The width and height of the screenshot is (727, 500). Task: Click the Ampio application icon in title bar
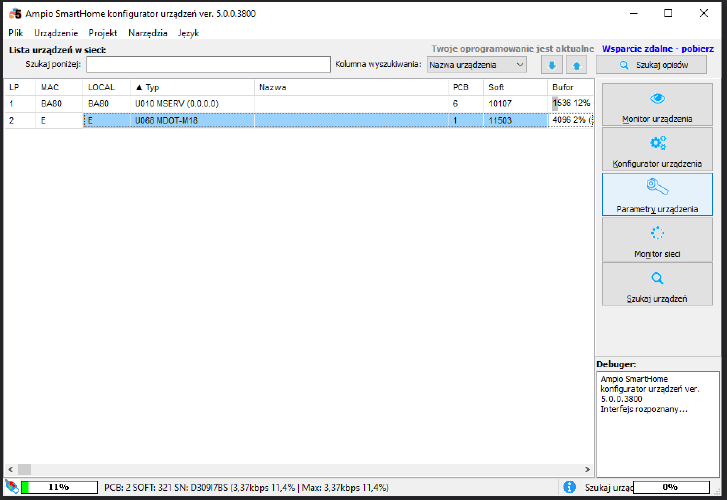pyautogui.click(x=15, y=13)
